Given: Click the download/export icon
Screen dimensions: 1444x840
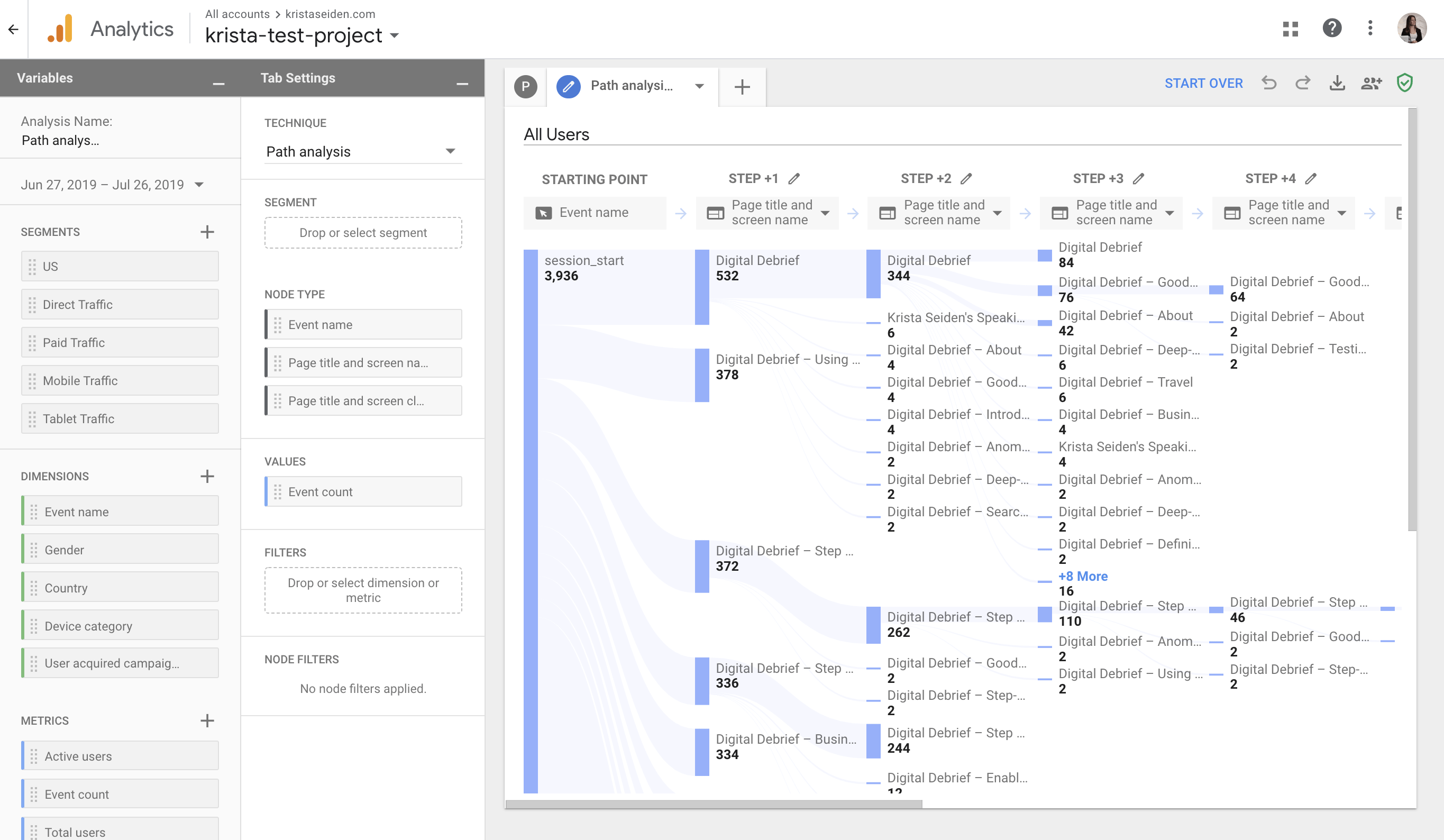Looking at the screenshot, I should pyautogui.click(x=1337, y=84).
